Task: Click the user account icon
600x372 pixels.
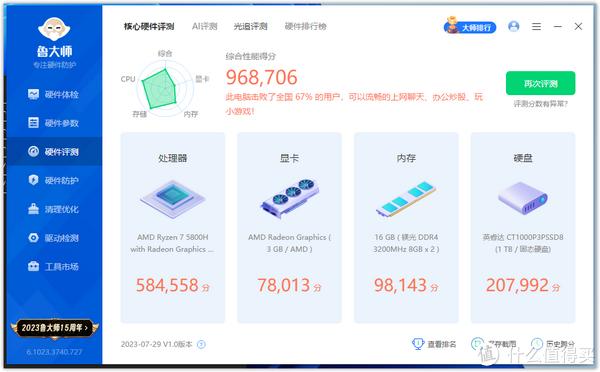Action: coord(514,26)
